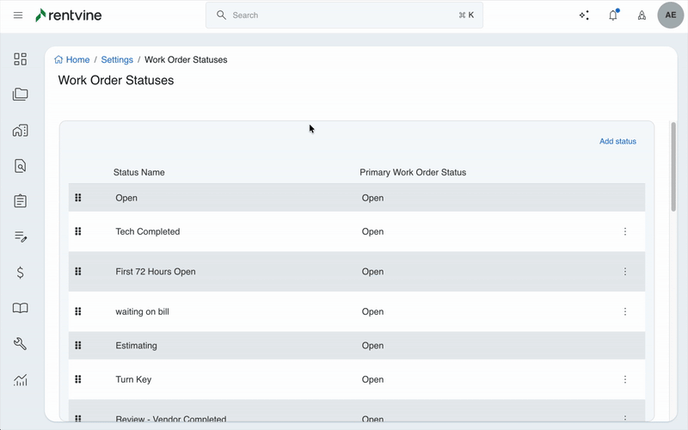
Task: Open the hamburger navigation menu
Action: click(18, 16)
